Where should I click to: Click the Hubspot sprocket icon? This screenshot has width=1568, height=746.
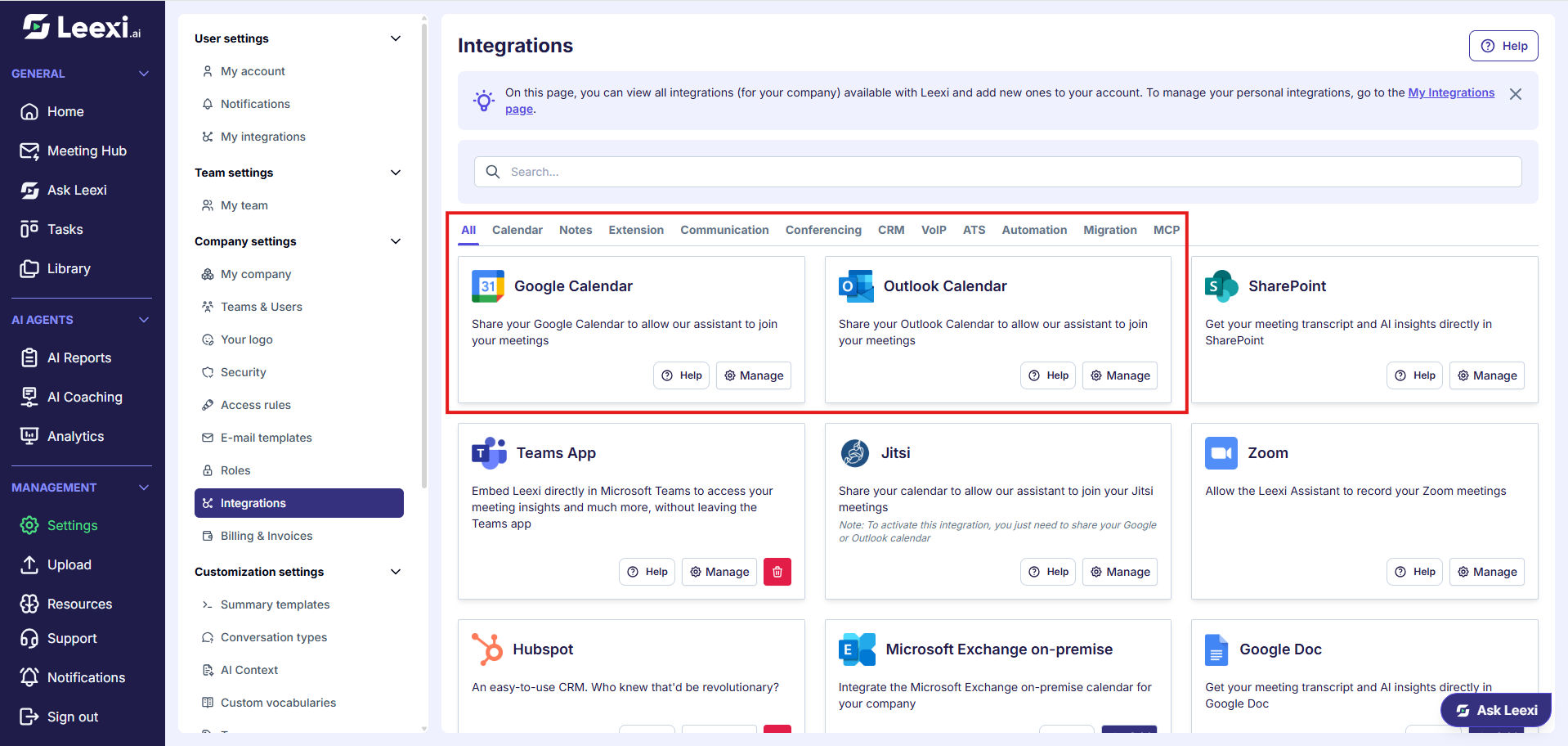pos(487,649)
